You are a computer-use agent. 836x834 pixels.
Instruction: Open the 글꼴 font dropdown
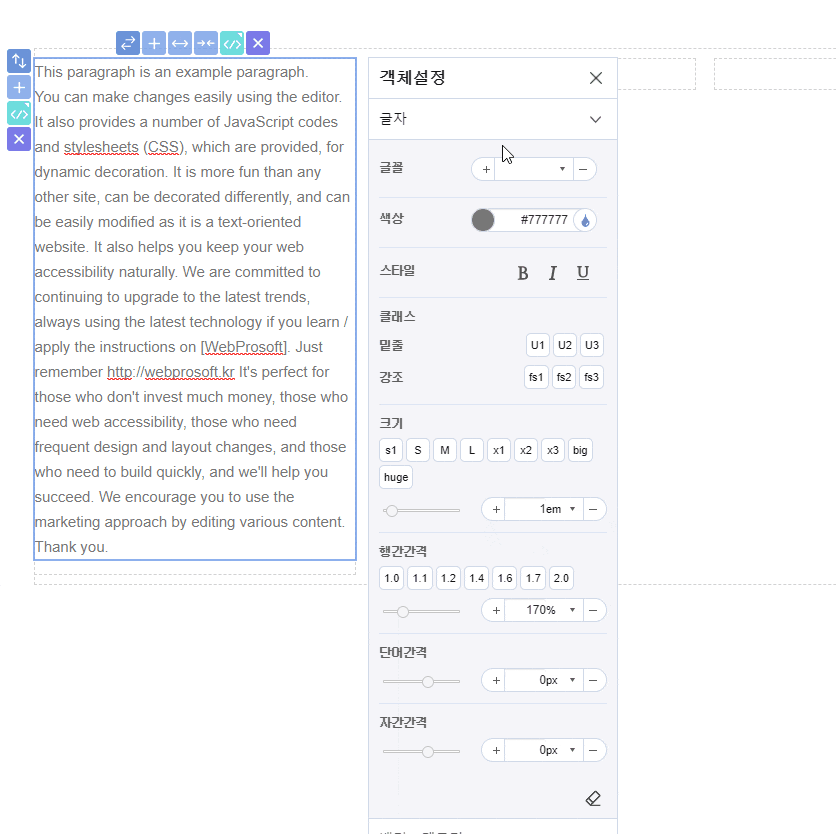pos(562,169)
